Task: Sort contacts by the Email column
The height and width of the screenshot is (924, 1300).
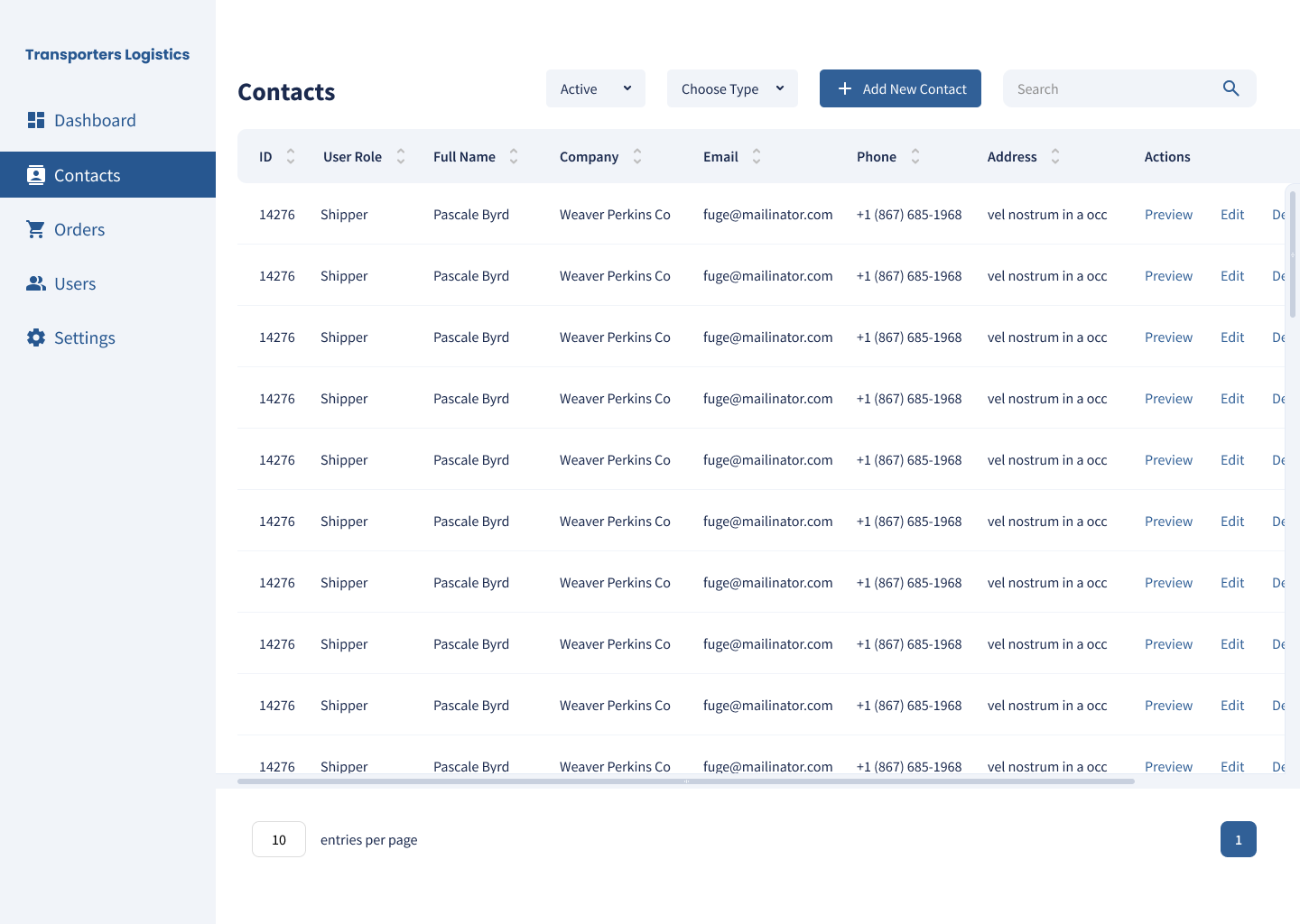Action: pos(757,155)
